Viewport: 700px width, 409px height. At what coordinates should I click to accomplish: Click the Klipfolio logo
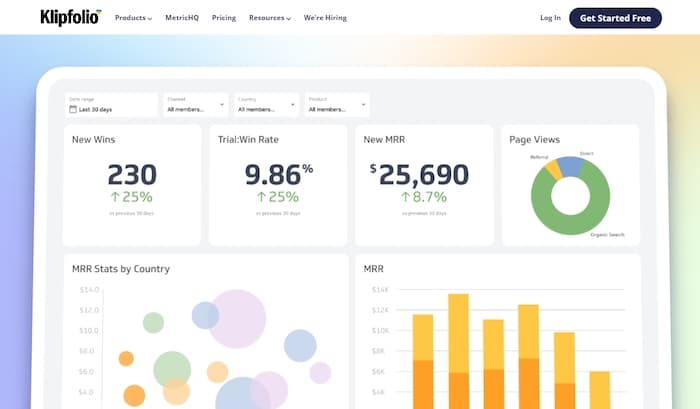tap(71, 17)
